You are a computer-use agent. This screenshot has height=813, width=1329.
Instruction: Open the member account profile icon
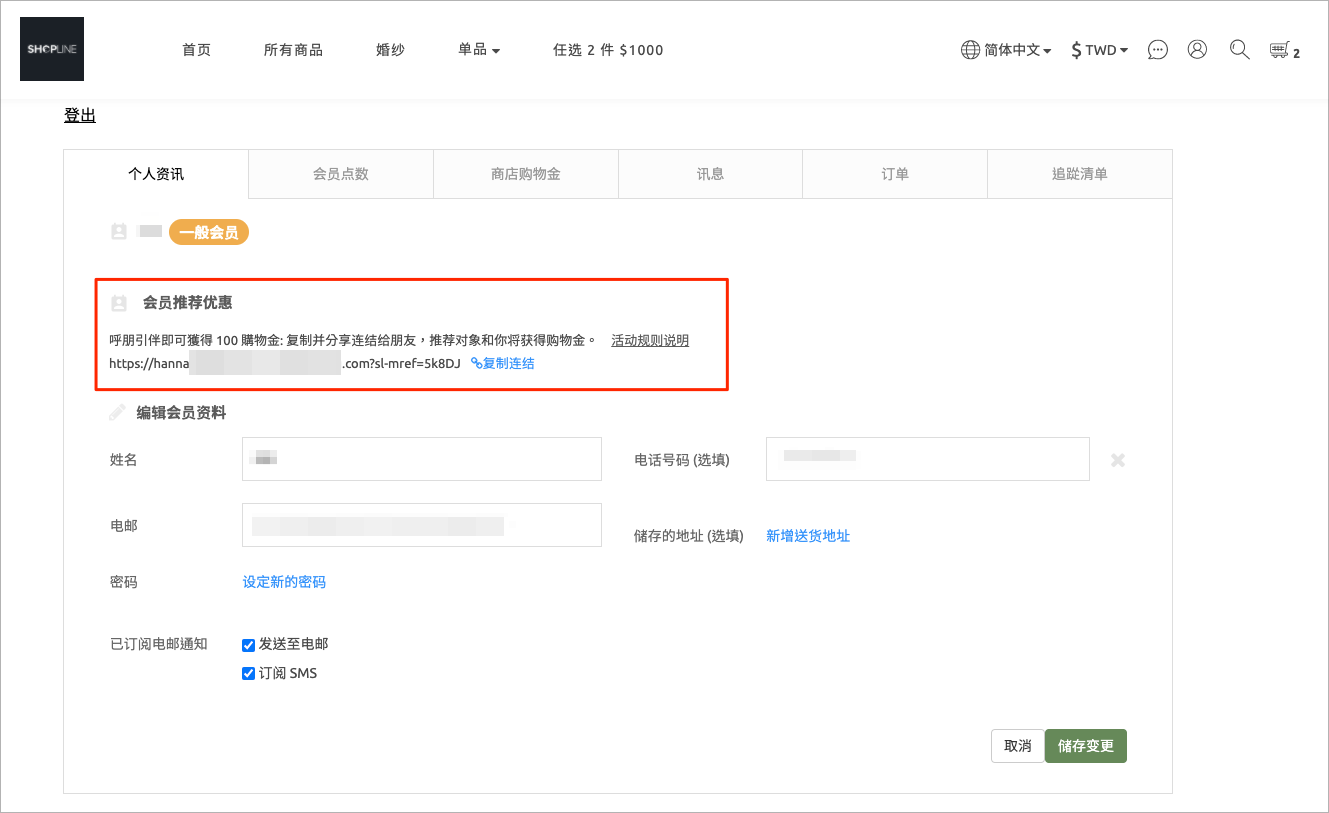pyautogui.click(x=1197, y=49)
